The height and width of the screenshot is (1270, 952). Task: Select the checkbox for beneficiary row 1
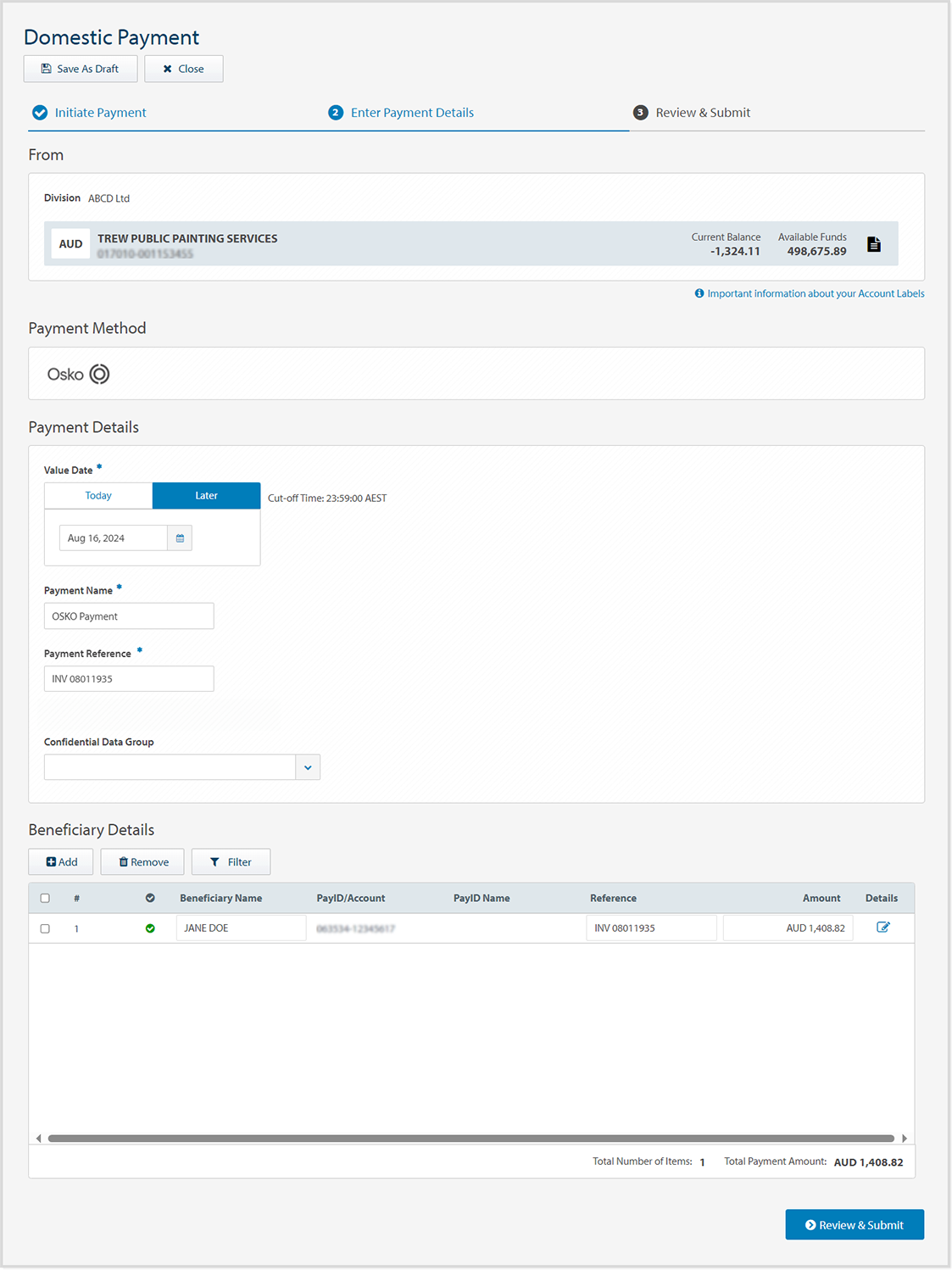(x=45, y=928)
